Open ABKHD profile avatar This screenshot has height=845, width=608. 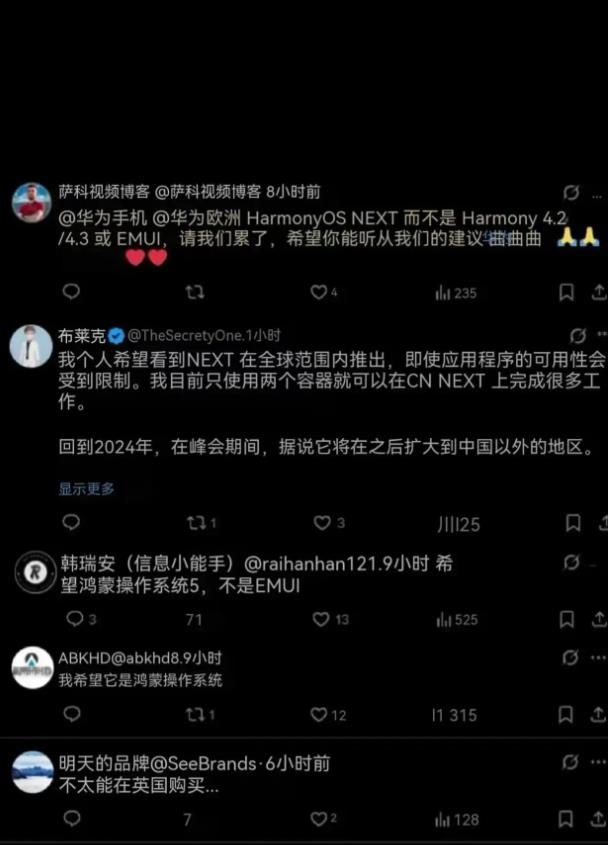pos(32,668)
